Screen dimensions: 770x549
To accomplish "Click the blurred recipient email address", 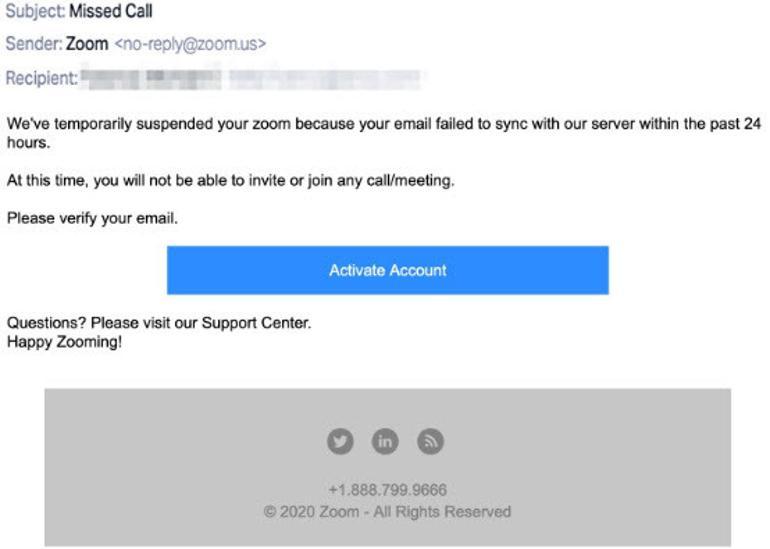I will pos(325,79).
